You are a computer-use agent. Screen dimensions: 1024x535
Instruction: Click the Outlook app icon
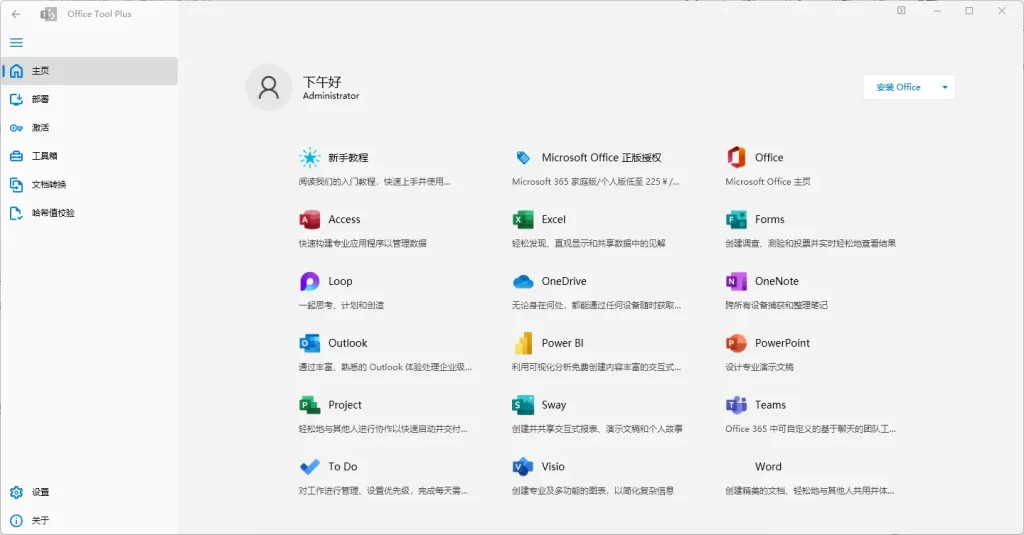click(x=310, y=343)
